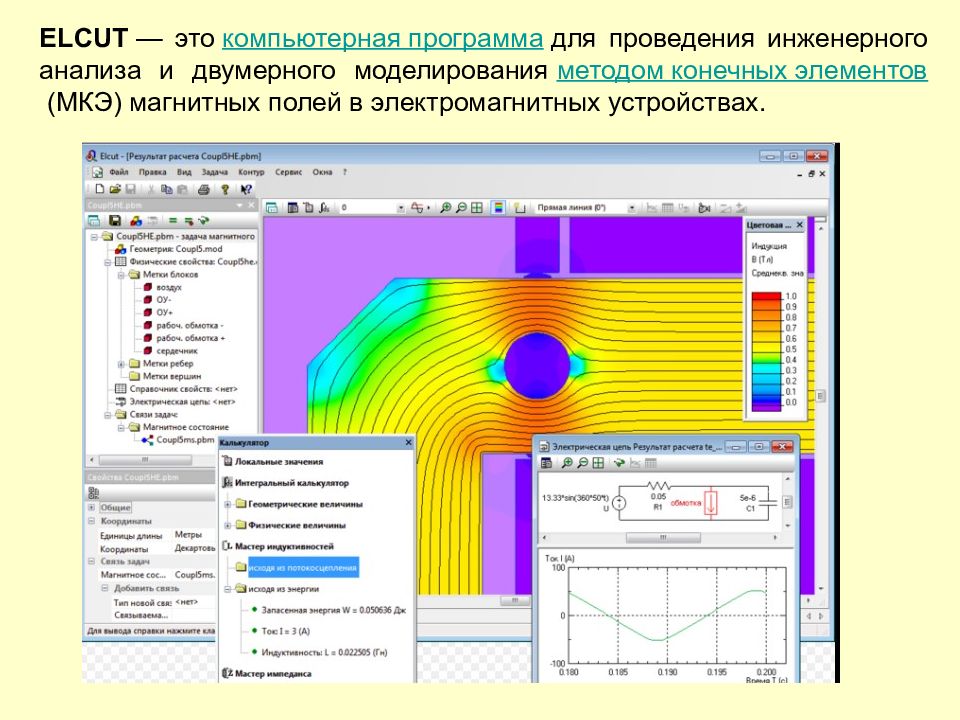The image size is (960, 720).
Task: Close the Цветовая legend panel
Action: point(799,225)
